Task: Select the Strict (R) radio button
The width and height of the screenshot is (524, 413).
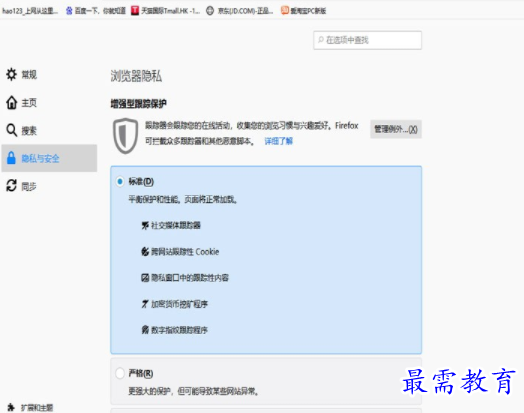Action: 120,373
